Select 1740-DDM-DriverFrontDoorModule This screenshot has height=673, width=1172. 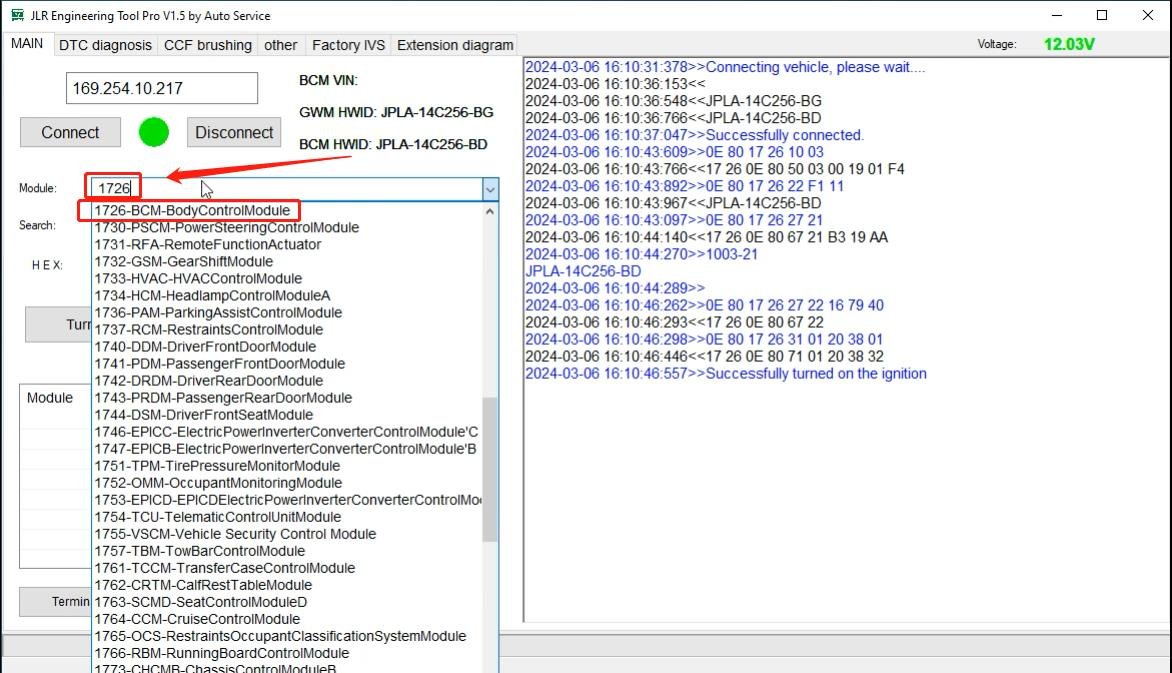coord(287,346)
